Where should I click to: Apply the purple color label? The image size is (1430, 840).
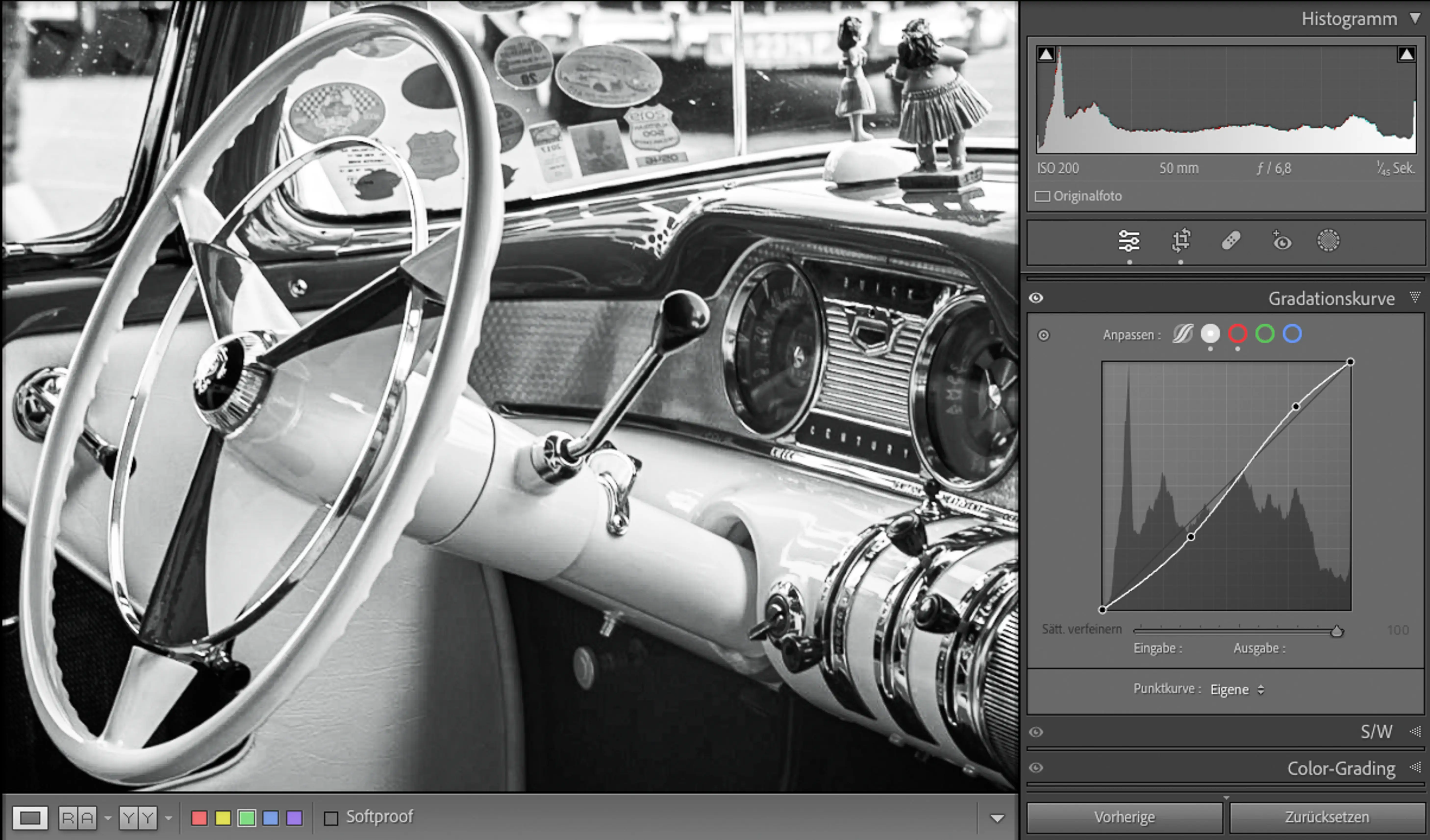tap(294, 818)
